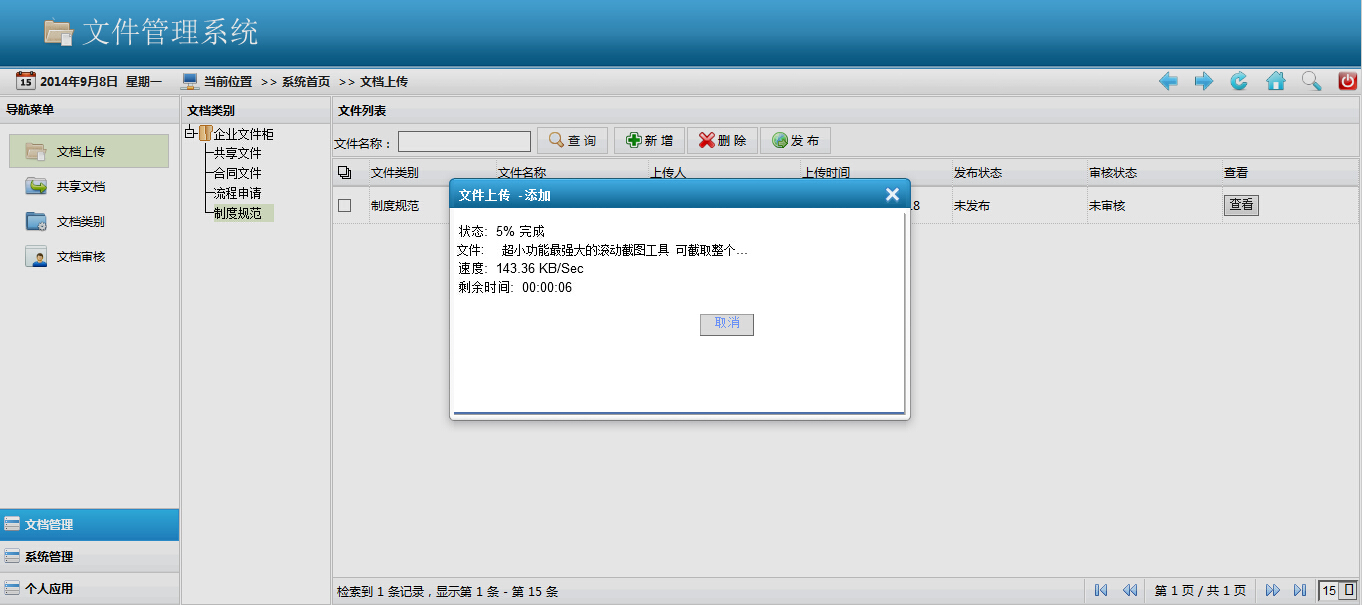
Task: Click the 文件名称 input field
Action: pos(464,141)
